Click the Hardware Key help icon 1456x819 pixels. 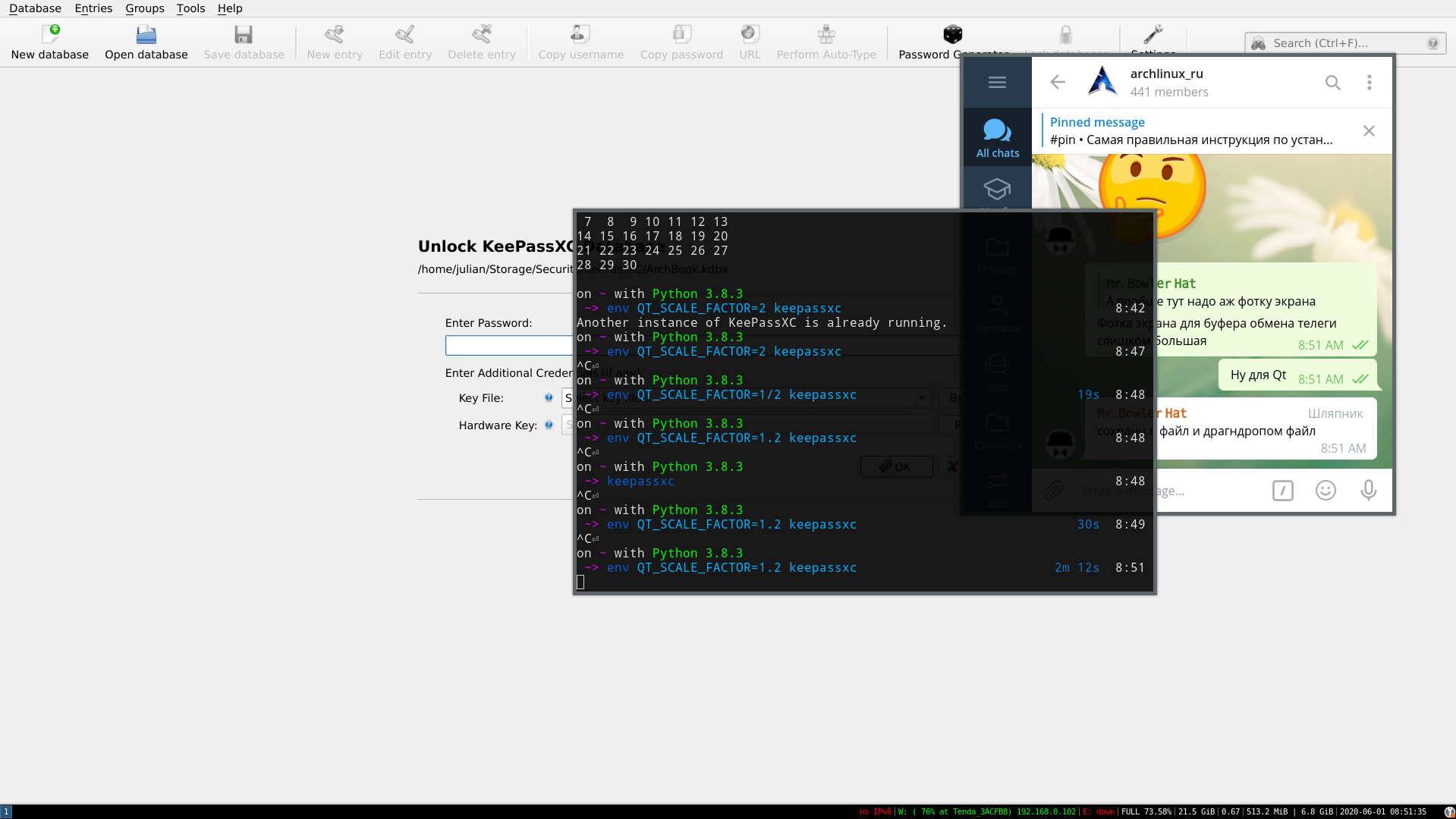click(x=549, y=425)
